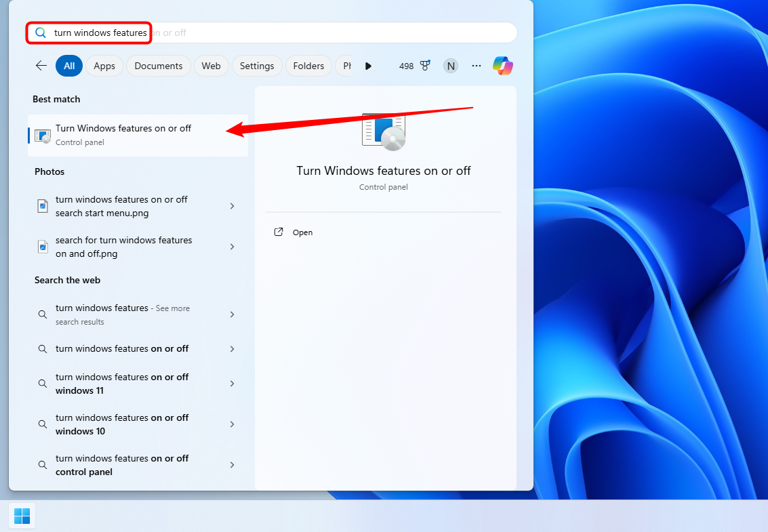The height and width of the screenshot is (532, 768).
Task: Expand chevron for control panel suggestion
Action: click(x=232, y=465)
